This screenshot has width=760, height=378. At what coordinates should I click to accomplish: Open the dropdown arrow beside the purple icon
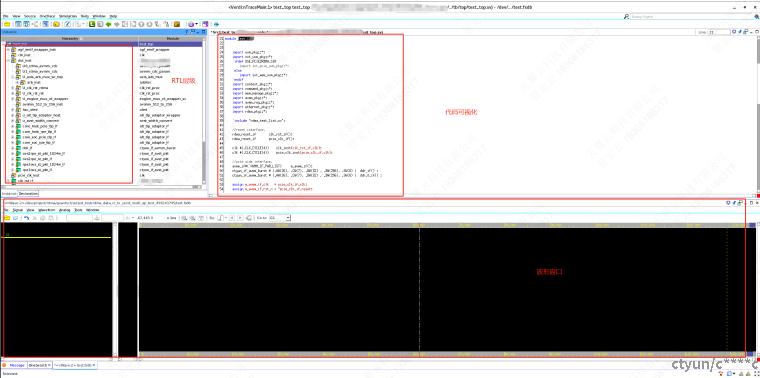pyautogui.click(x=196, y=24)
